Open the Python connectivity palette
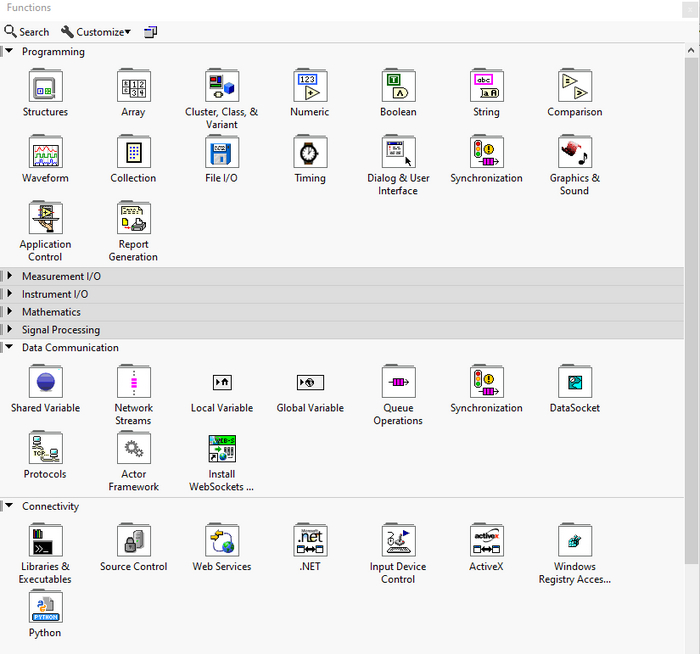Screen dimensions: 700x654 click(45, 608)
